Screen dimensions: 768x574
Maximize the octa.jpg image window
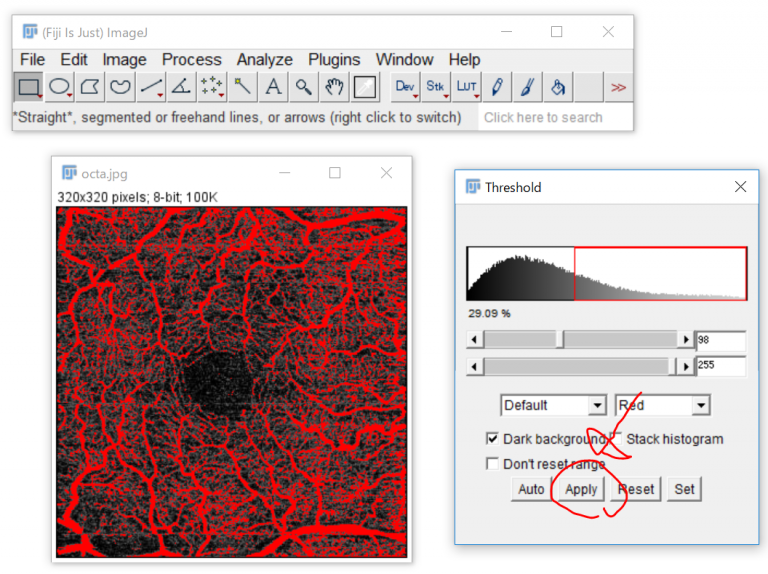(335, 173)
